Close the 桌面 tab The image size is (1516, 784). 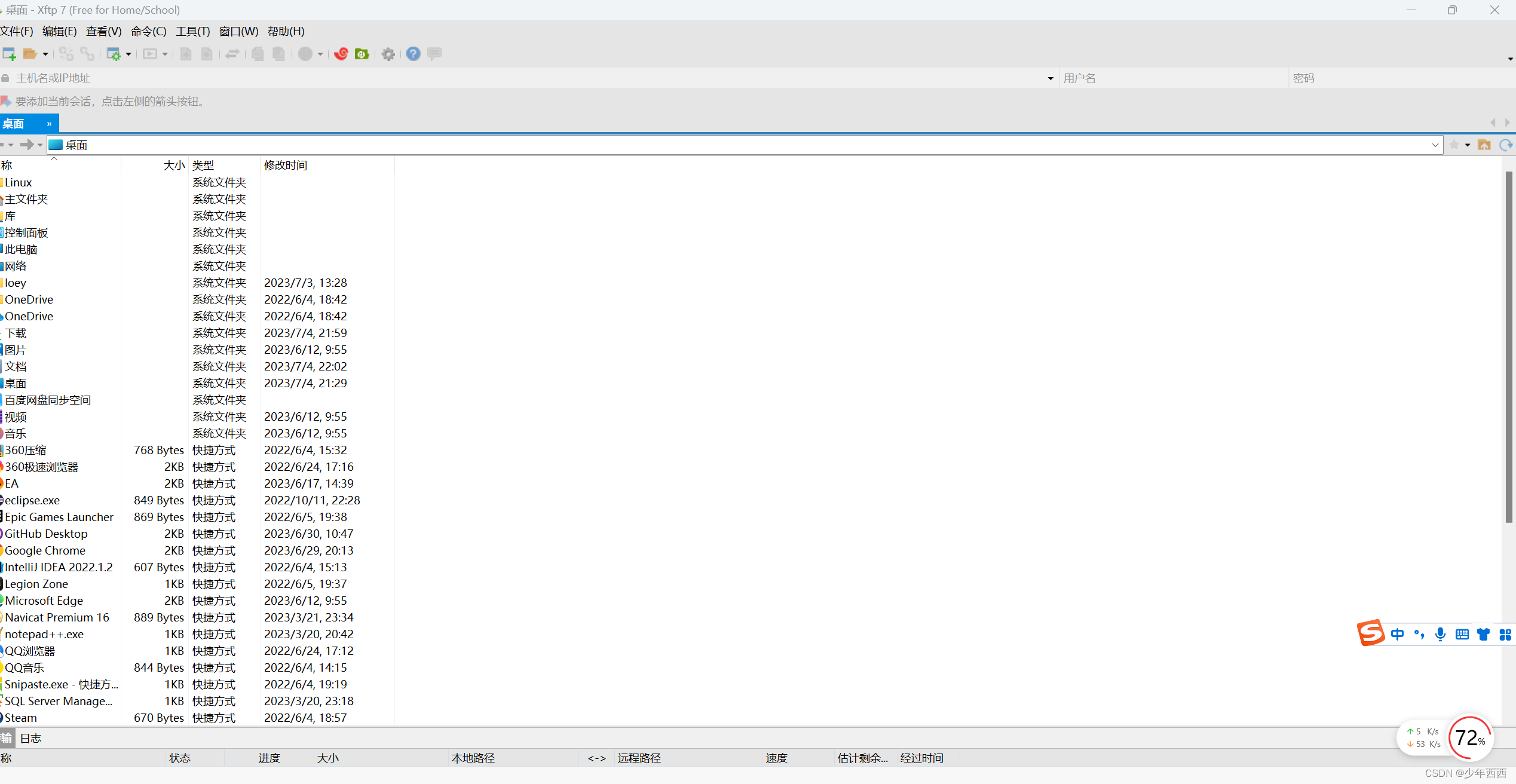(49, 124)
